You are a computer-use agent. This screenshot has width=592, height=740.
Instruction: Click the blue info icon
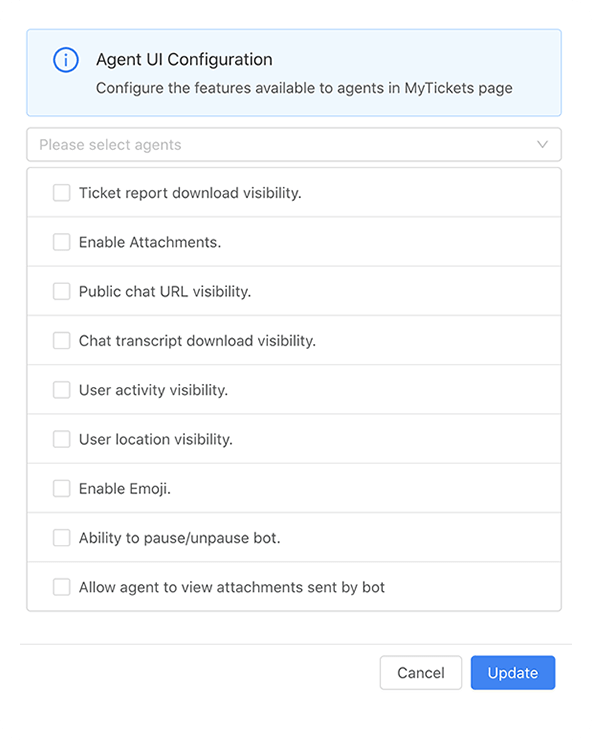(x=66, y=60)
